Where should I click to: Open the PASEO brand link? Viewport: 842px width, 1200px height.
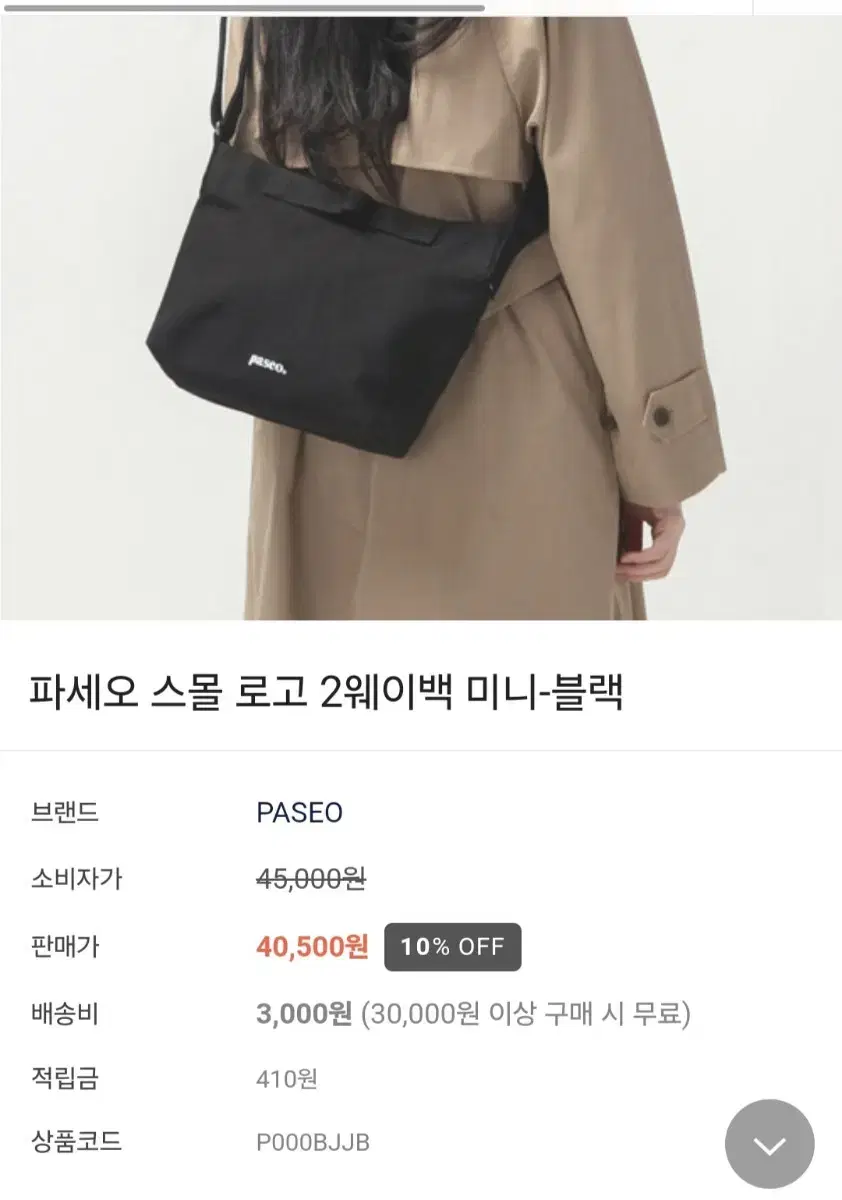point(300,813)
